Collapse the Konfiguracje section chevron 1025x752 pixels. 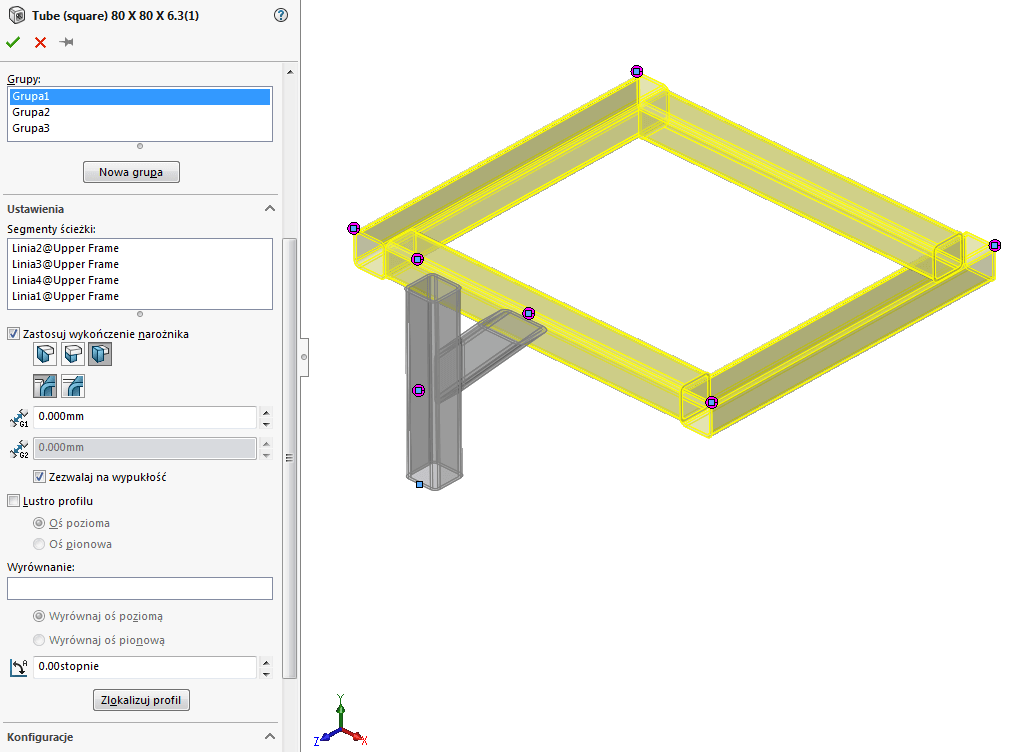click(x=269, y=737)
